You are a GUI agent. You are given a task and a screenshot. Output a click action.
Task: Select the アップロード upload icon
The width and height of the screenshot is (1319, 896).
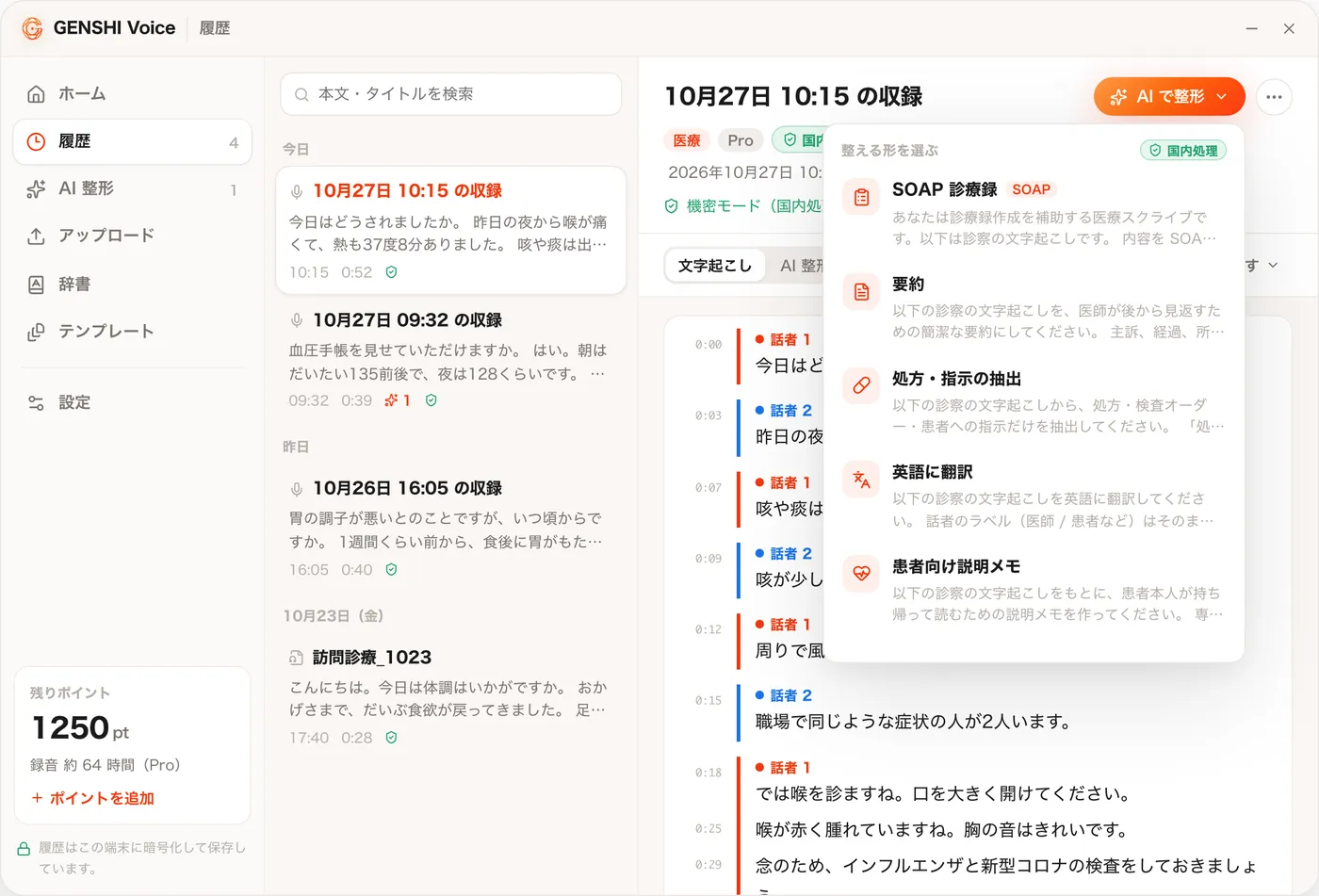36,236
